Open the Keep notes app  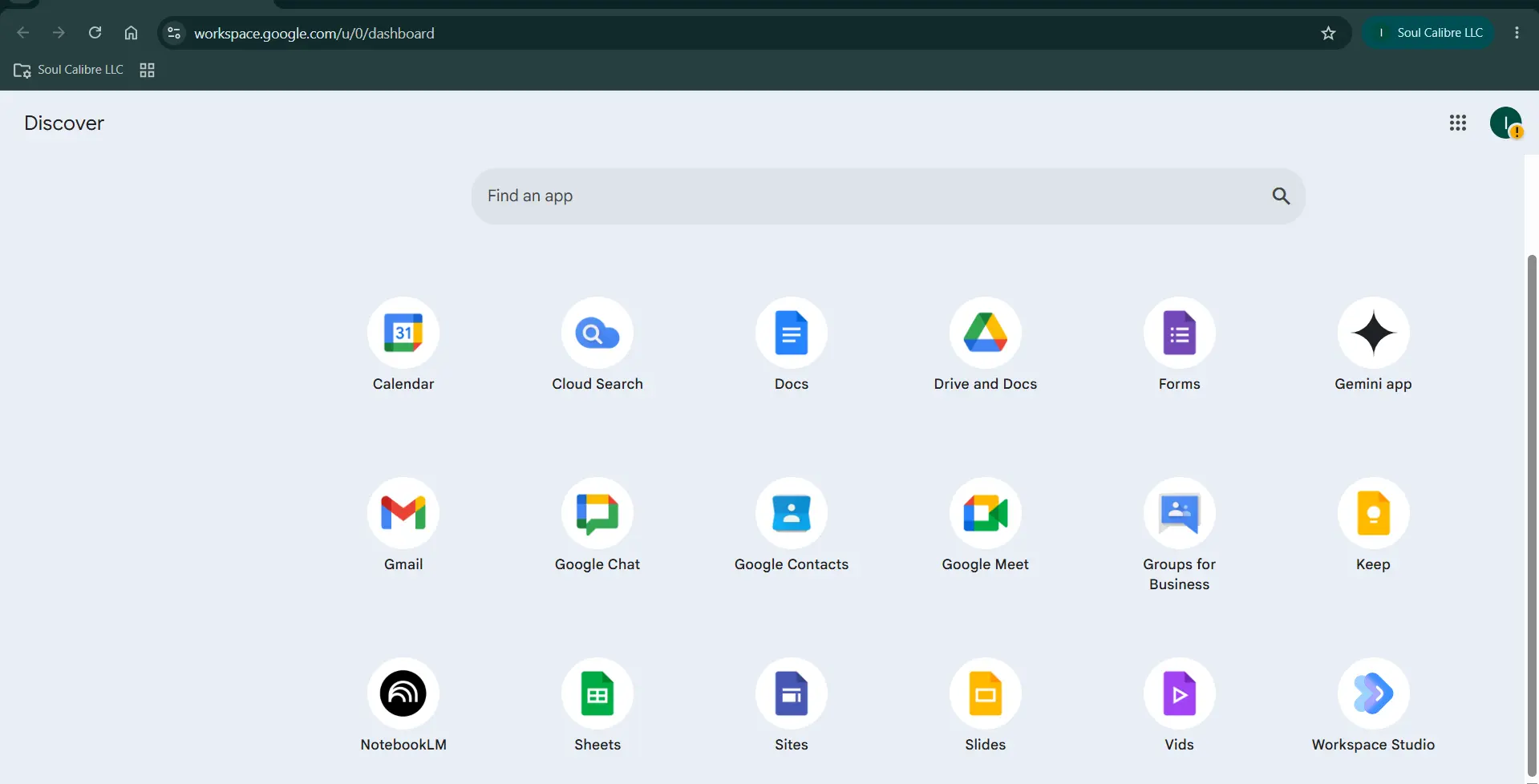click(1374, 514)
